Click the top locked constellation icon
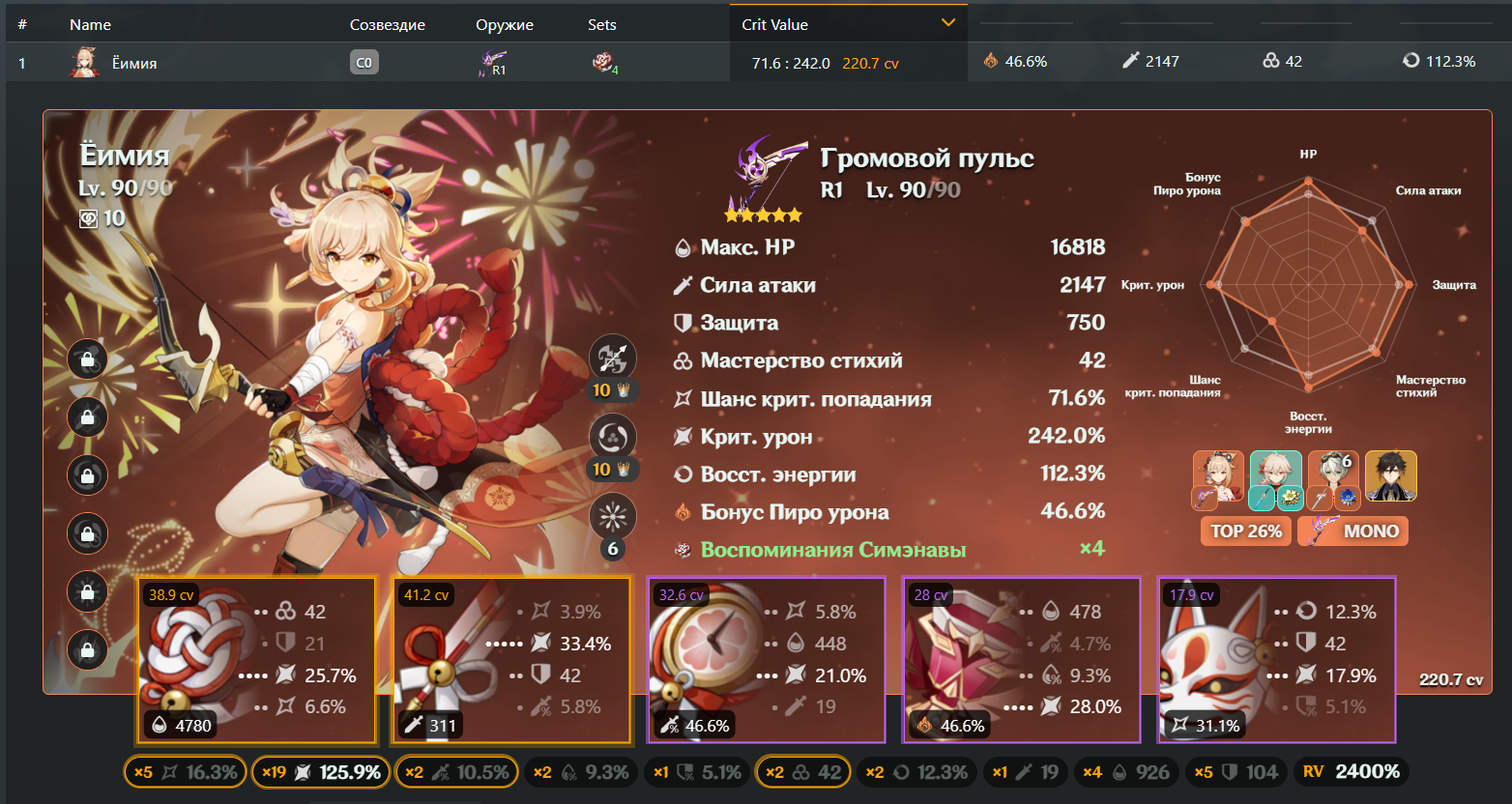The width and height of the screenshot is (1512, 804). click(x=87, y=359)
